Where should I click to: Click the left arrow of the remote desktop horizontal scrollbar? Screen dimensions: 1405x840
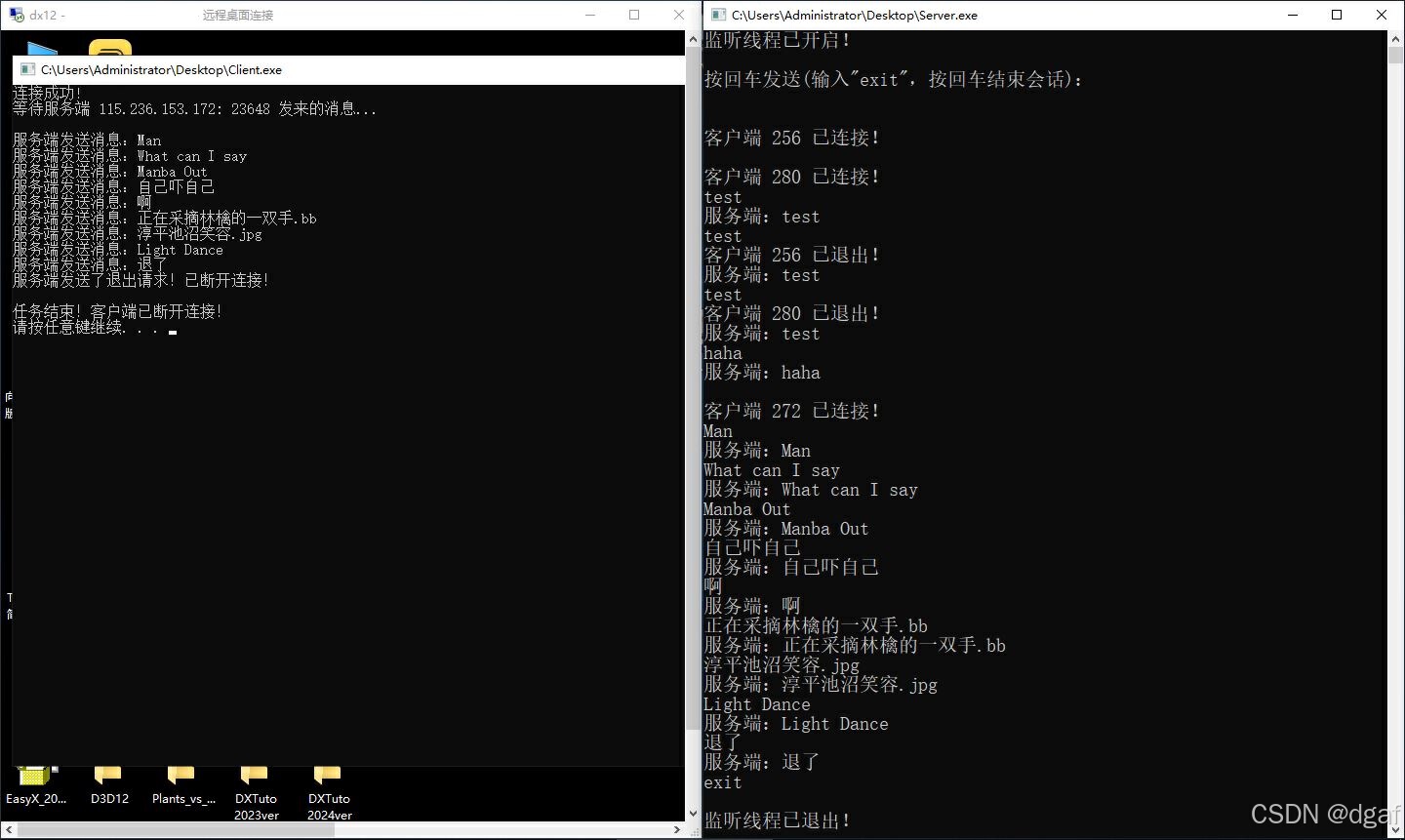(x=9, y=829)
